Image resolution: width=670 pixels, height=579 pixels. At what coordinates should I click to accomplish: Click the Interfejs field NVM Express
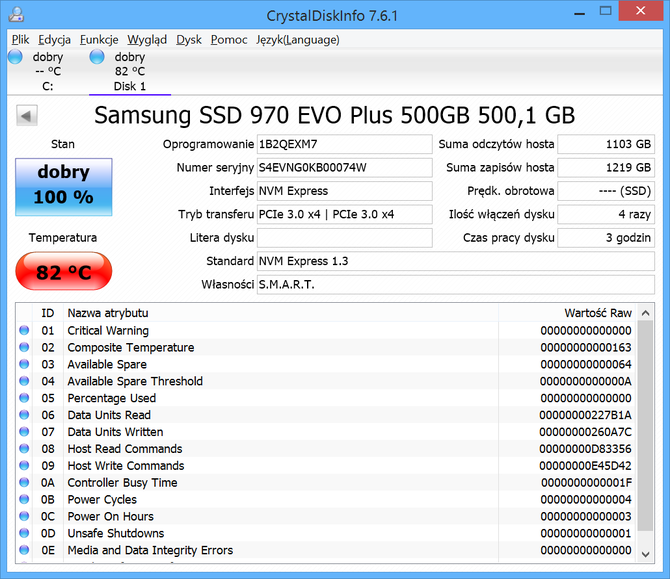[x=344, y=191]
